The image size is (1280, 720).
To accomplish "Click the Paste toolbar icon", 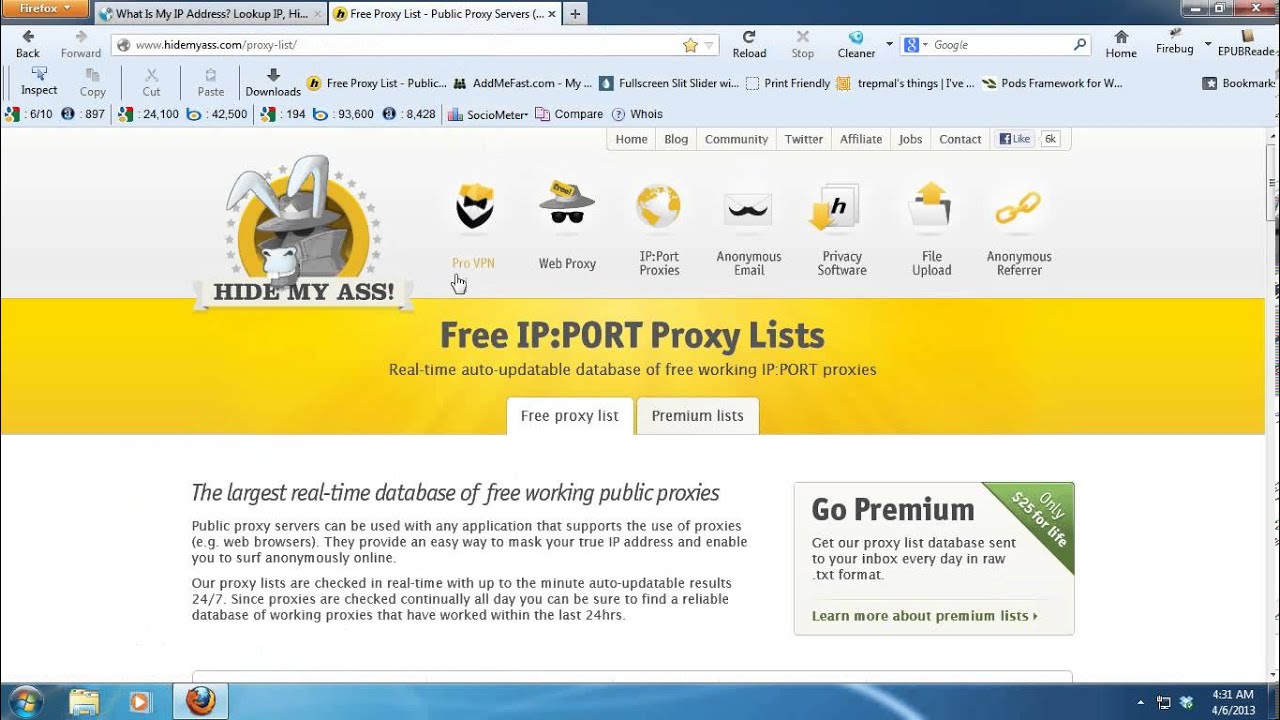I will point(211,82).
